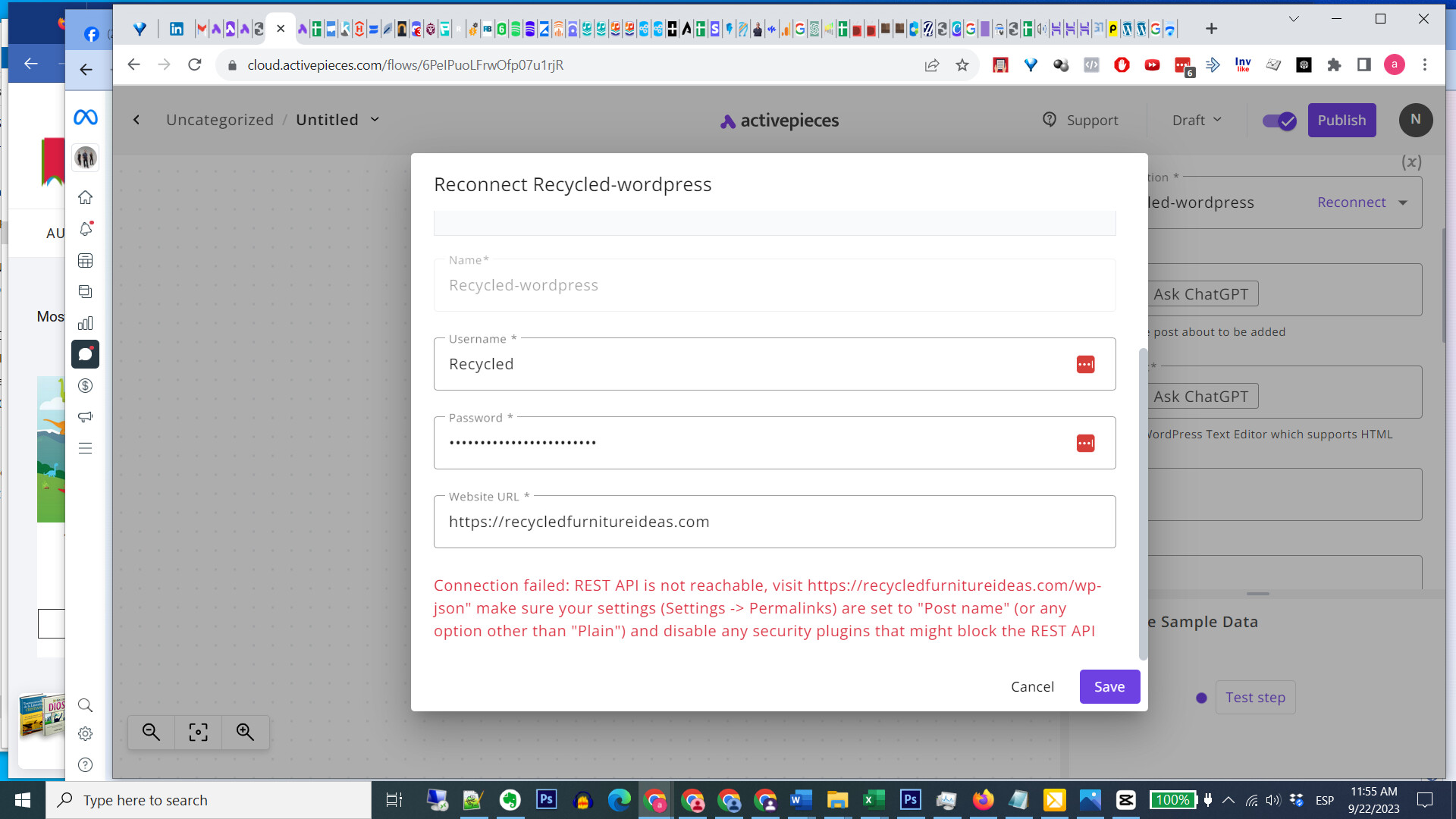Open Chrome tab search chevron
The image size is (1456, 819).
point(1294,19)
